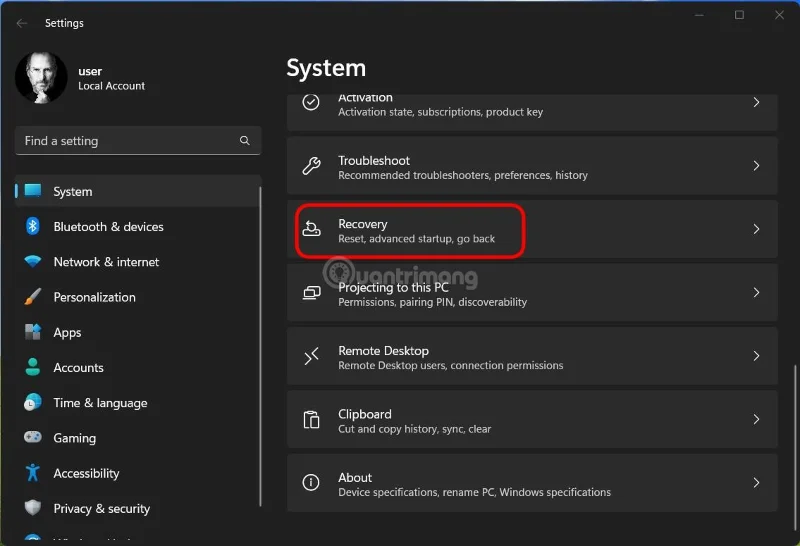The width and height of the screenshot is (800, 546).
Task: Open Clipboard chevron arrow
Action: 756,419
